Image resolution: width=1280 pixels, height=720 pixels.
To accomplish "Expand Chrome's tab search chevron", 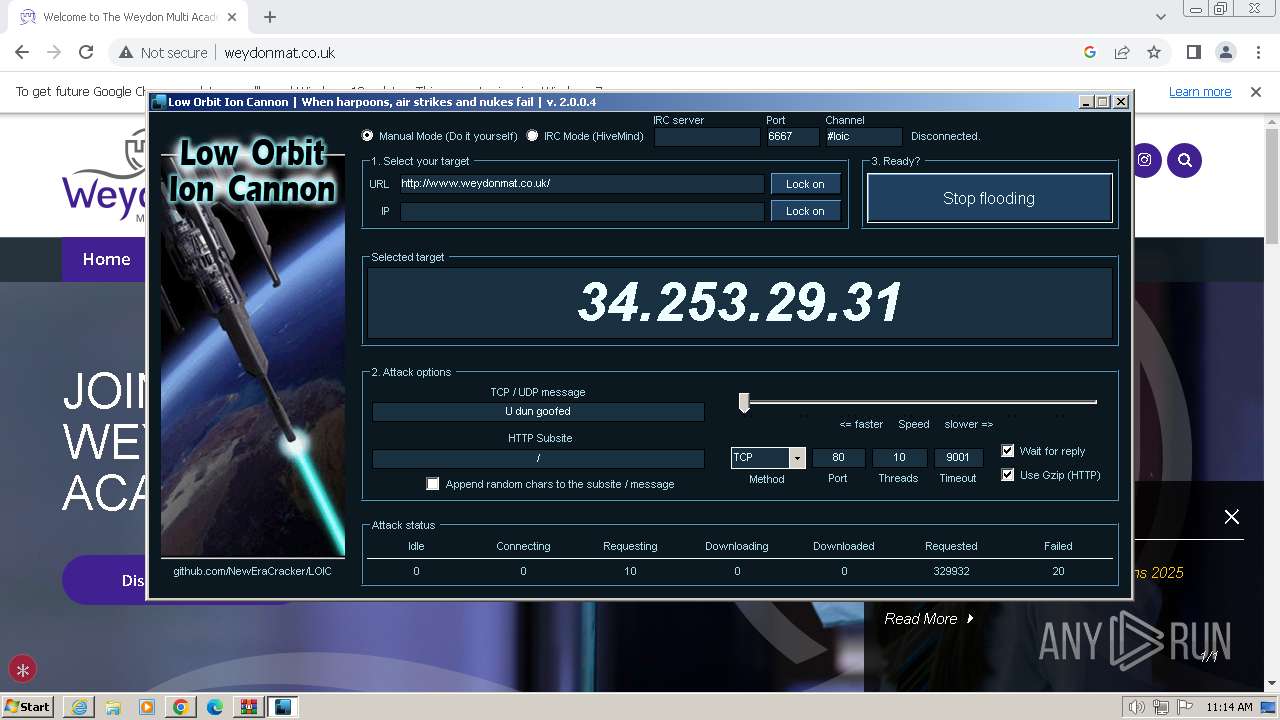I will coord(1160,16).
